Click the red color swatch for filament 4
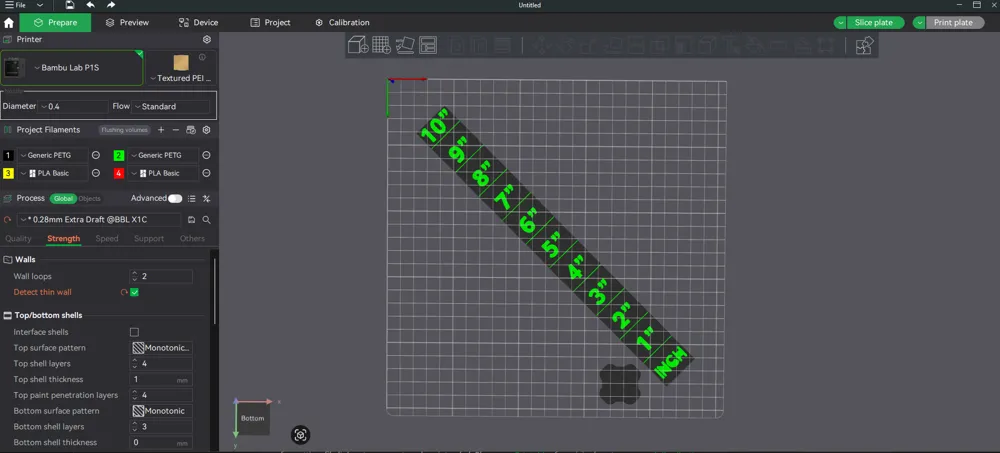The width and height of the screenshot is (1000, 453). click(119, 173)
